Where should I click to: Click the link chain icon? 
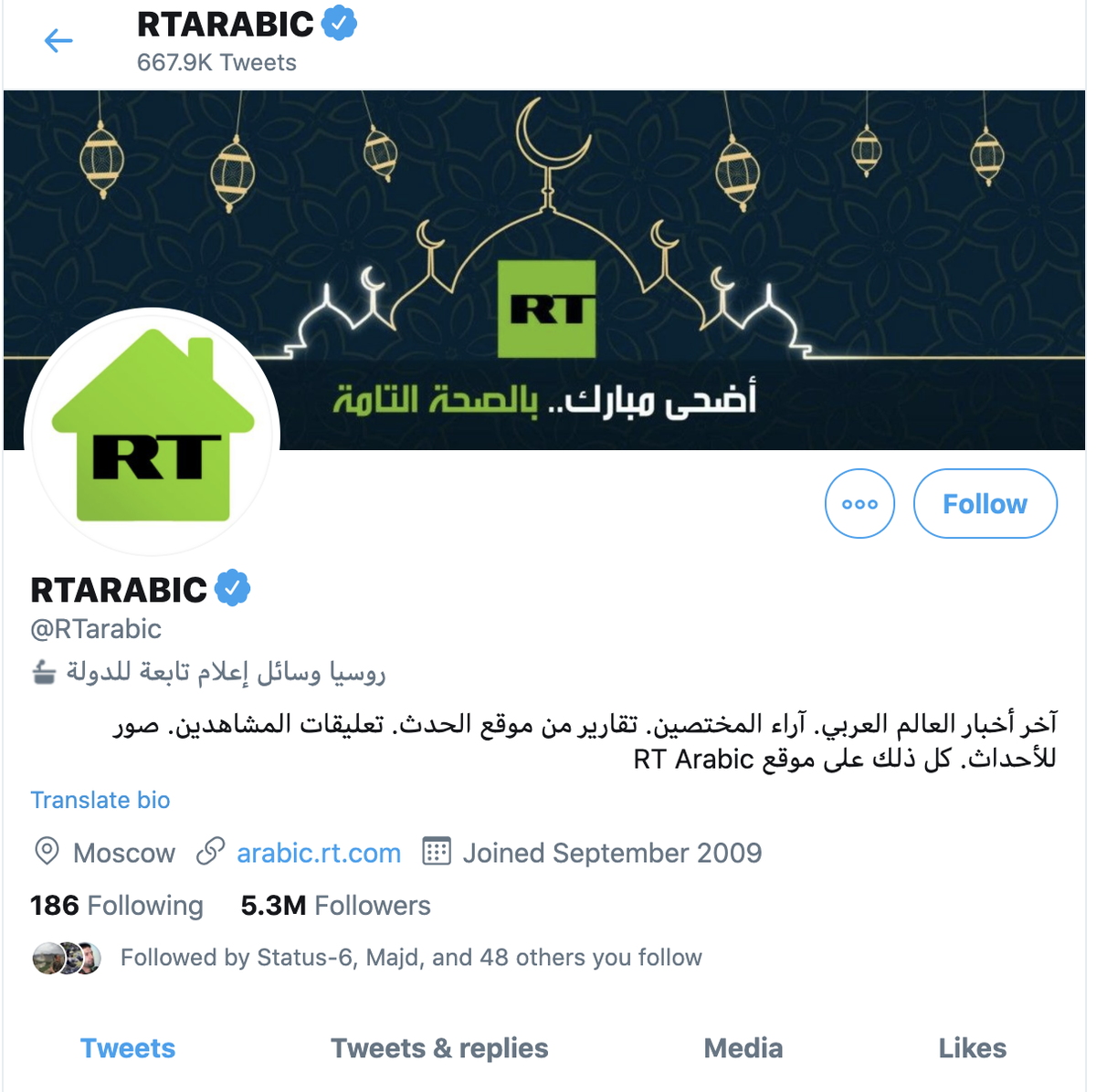click(210, 852)
